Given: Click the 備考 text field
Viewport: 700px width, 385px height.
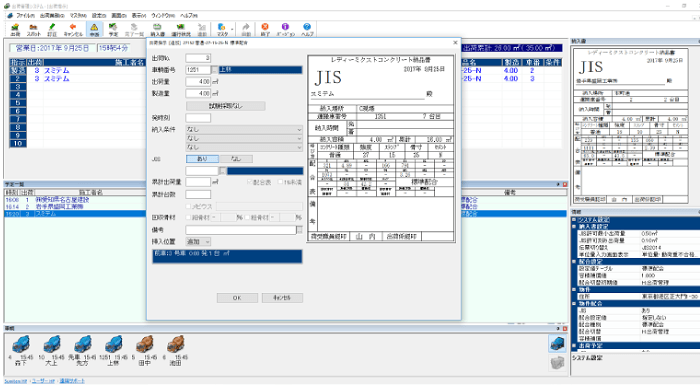Looking at the screenshot, I should coord(241,230).
